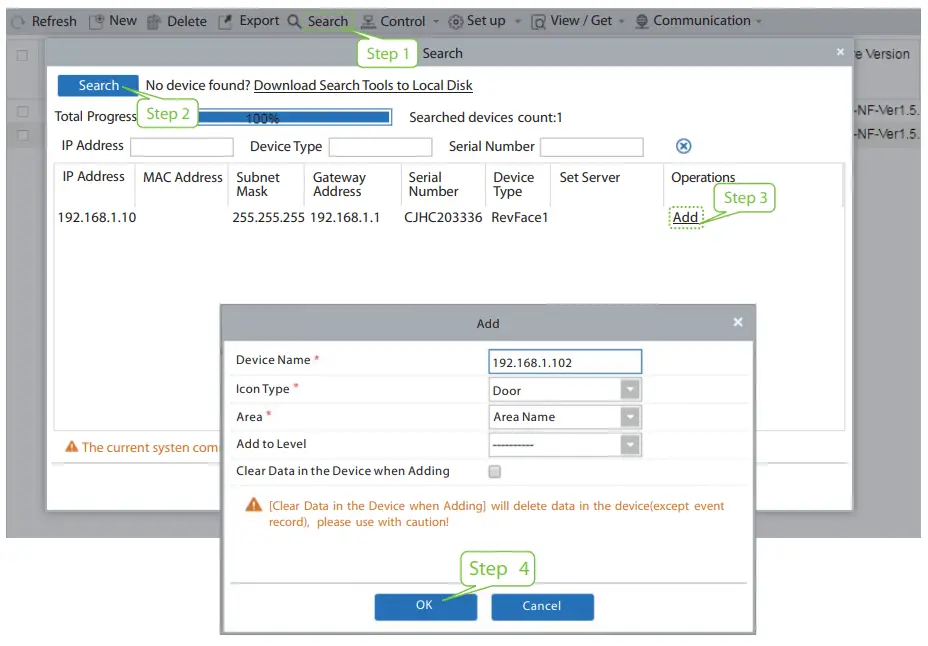
Task: Click the Total Progress bar at 100%
Action: point(294,117)
